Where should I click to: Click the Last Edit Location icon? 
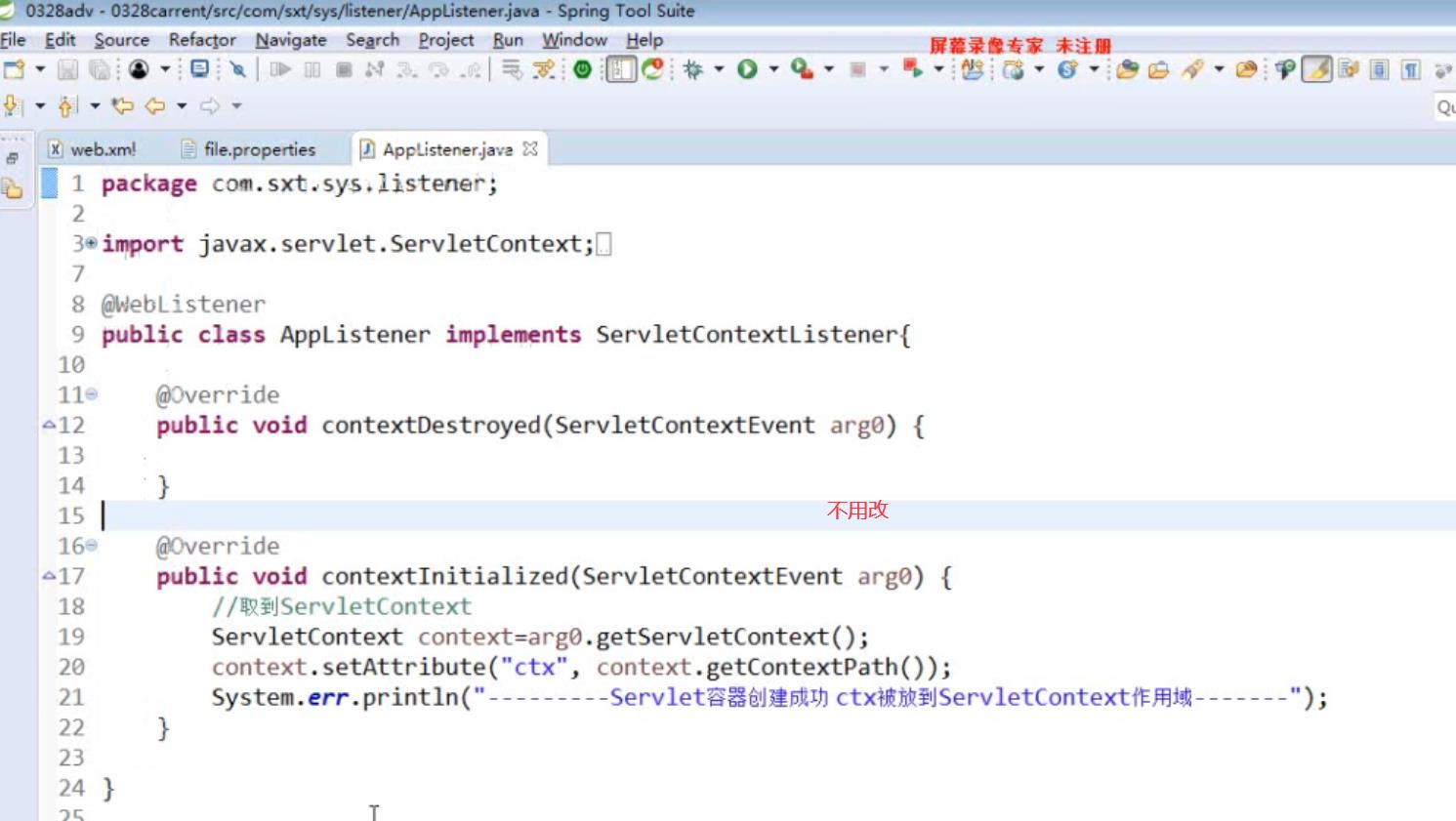(x=122, y=105)
